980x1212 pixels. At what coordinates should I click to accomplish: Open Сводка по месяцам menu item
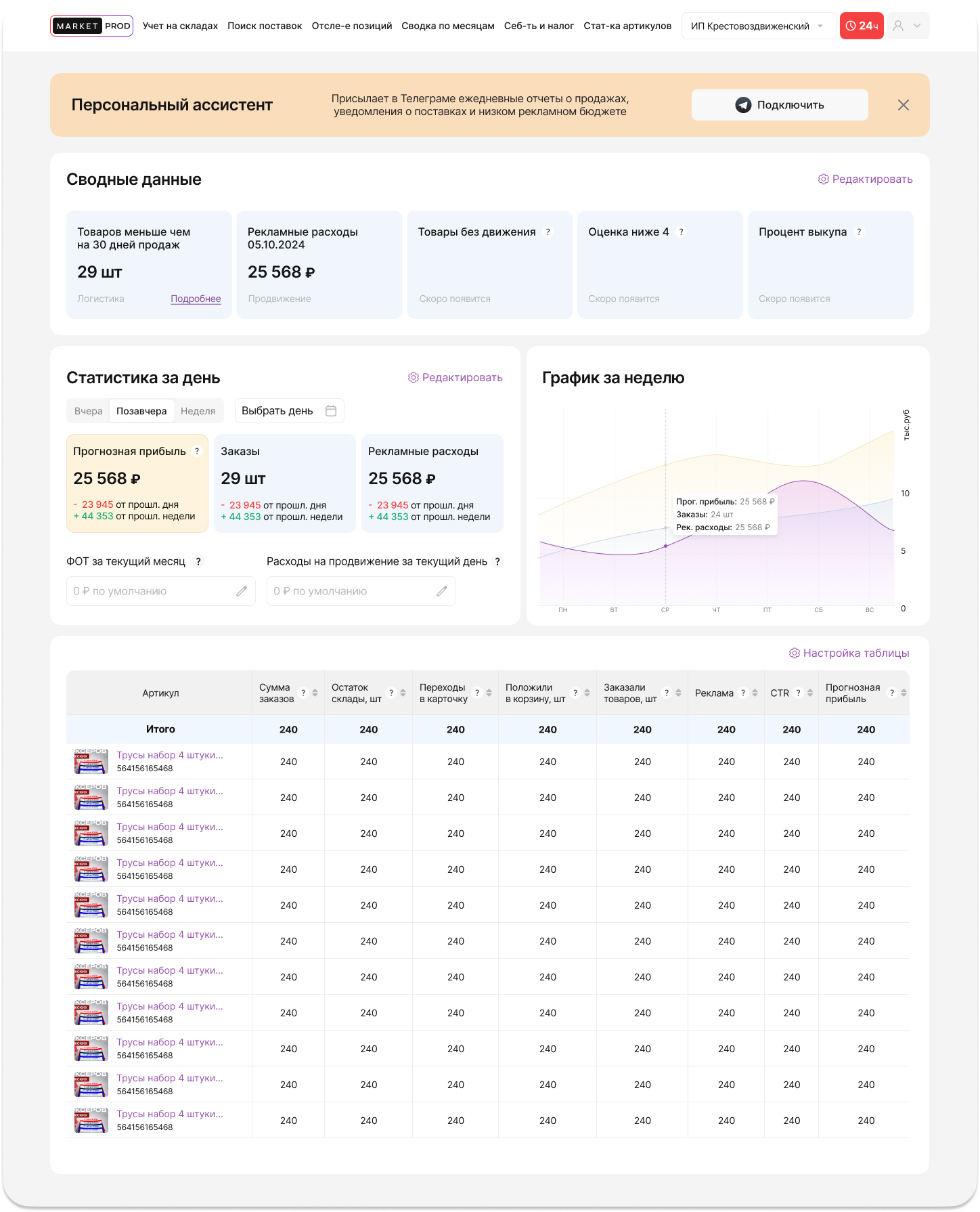click(x=447, y=26)
